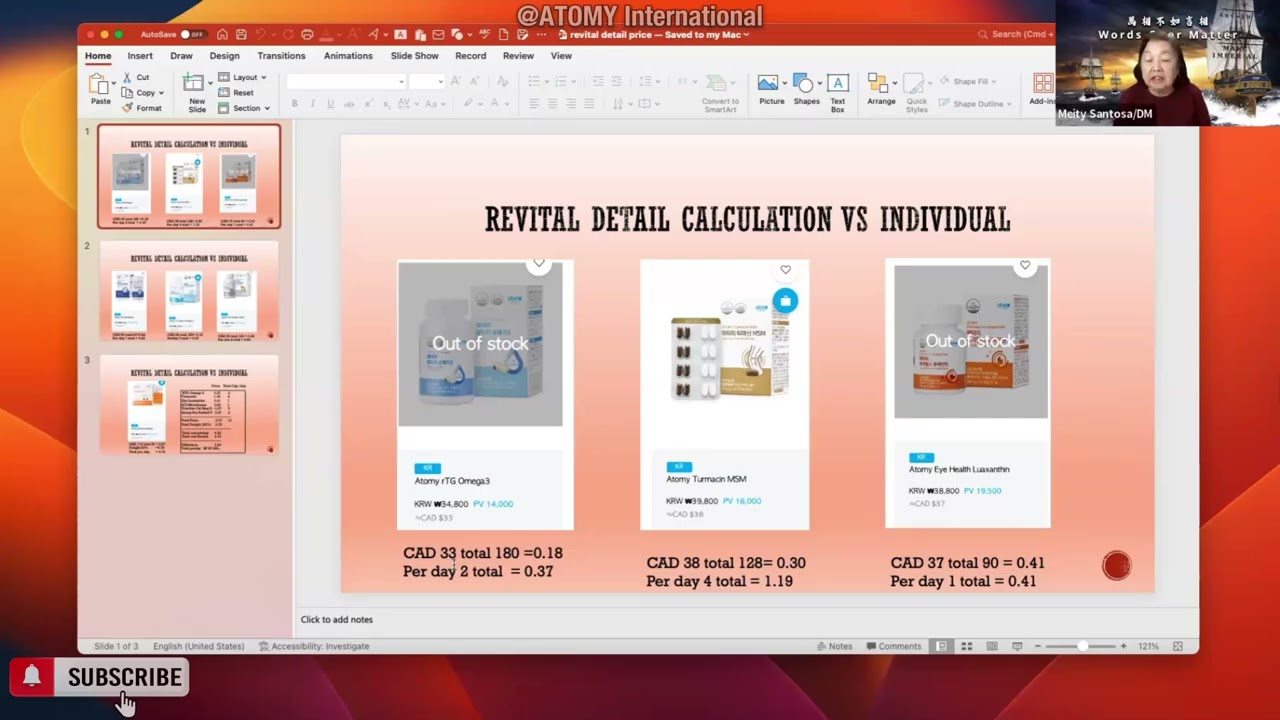
Task: Click Reset in the ribbon
Action: click(237, 92)
